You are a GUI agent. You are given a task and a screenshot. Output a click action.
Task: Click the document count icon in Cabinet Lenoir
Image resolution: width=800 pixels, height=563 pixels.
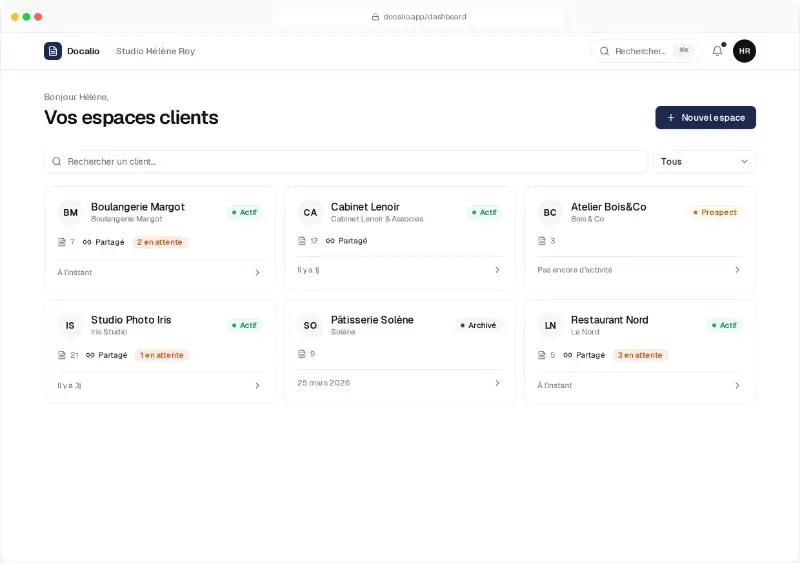pyautogui.click(x=302, y=240)
